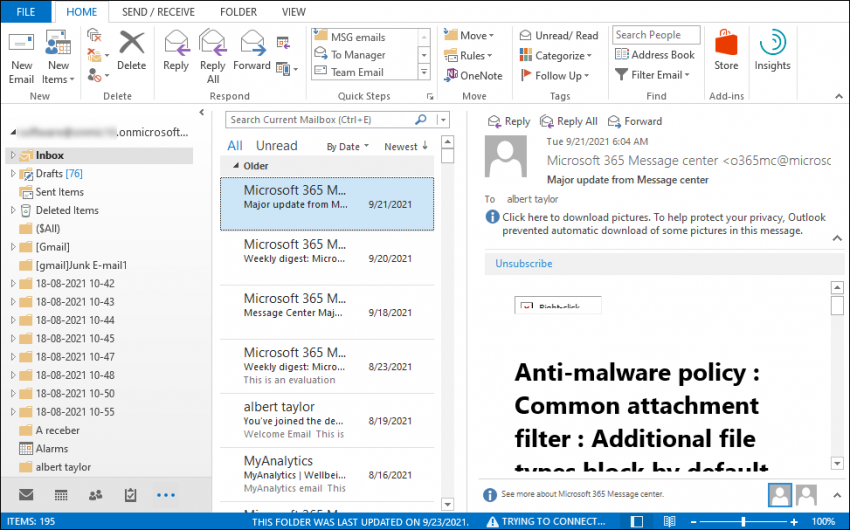The image size is (850, 530).
Task: Switch to Mail view icon
Action: pos(26,495)
